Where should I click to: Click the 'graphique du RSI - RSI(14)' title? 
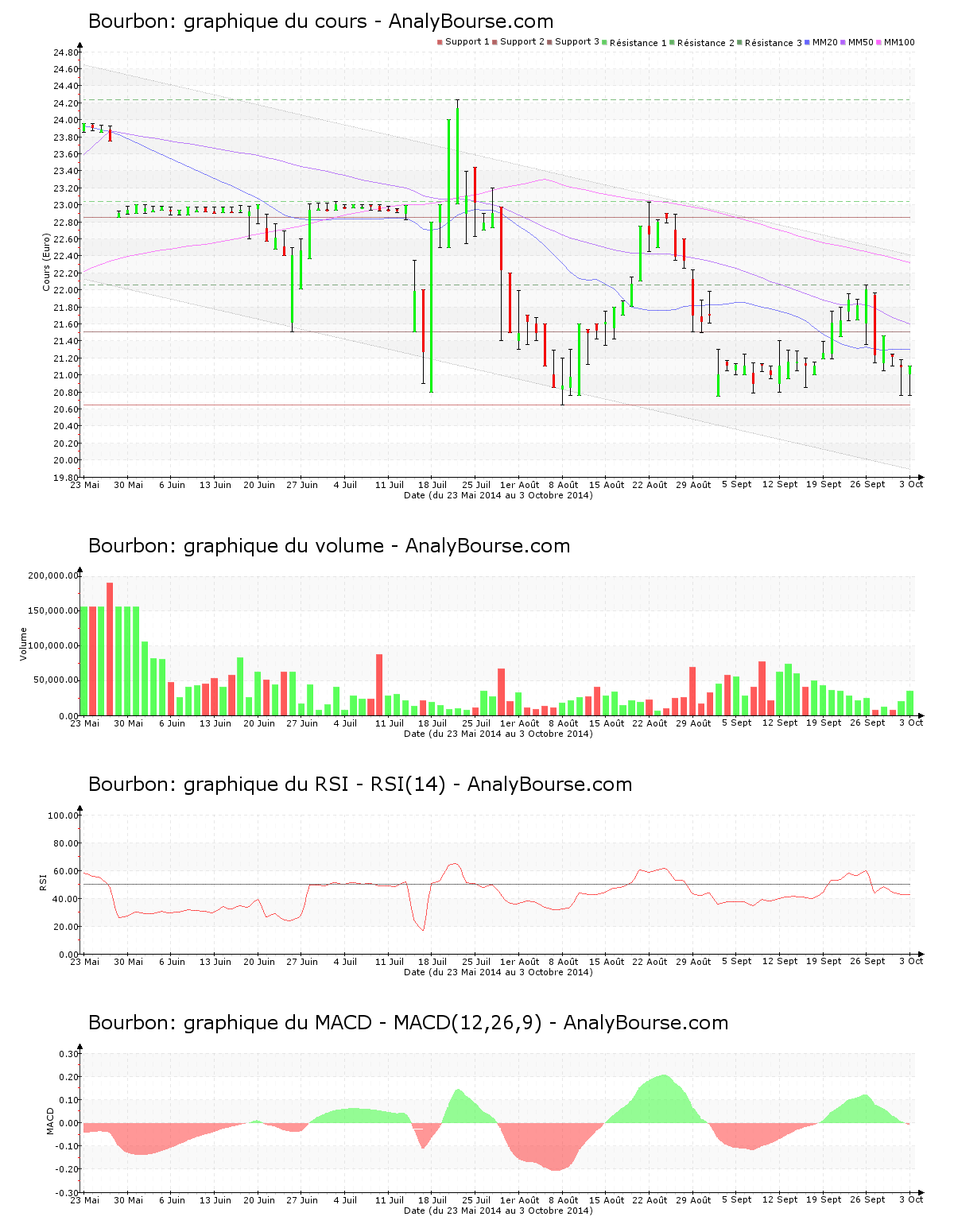pyautogui.click(x=315, y=785)
